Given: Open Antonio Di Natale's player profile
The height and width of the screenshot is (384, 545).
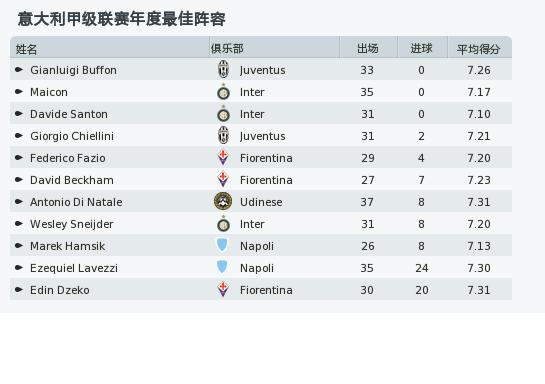Looking at the screenshot, I should [76, 202].
